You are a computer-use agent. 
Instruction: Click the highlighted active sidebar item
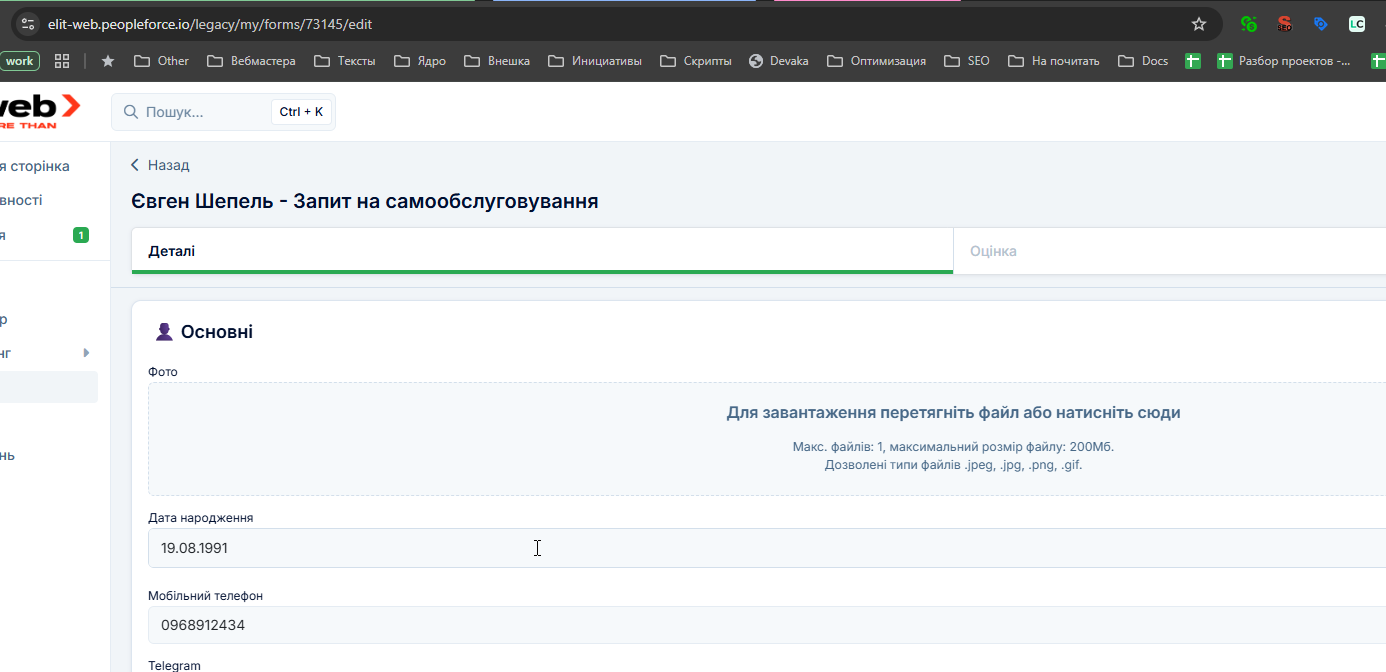pos(49,387)
